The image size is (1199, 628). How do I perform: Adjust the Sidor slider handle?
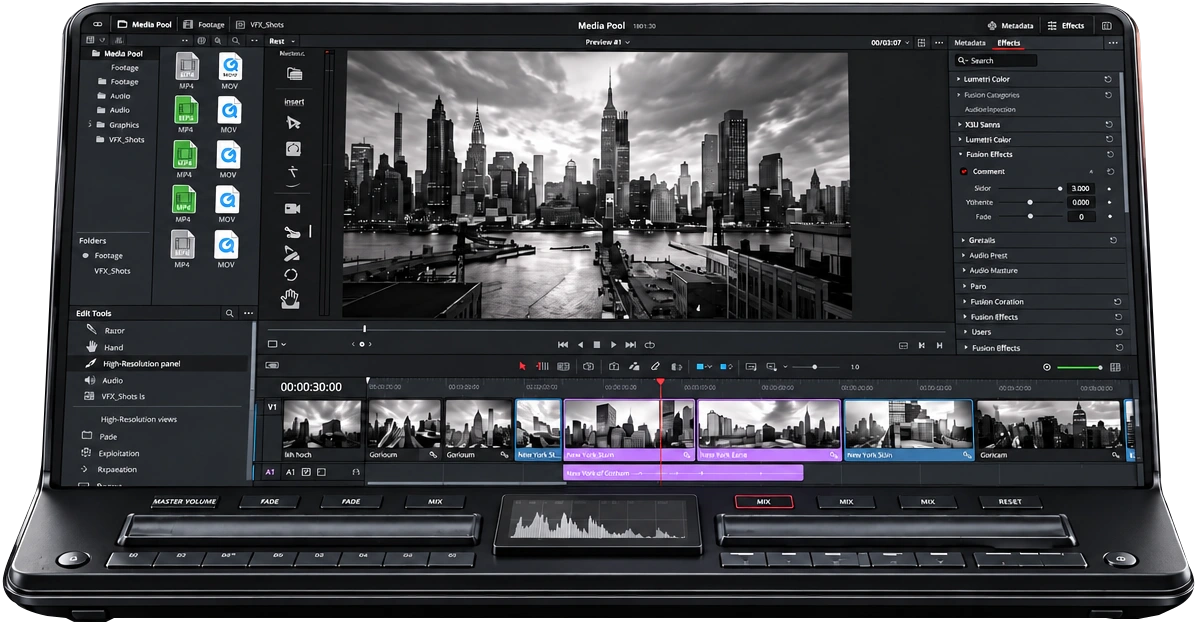[x=1060, y=188]
